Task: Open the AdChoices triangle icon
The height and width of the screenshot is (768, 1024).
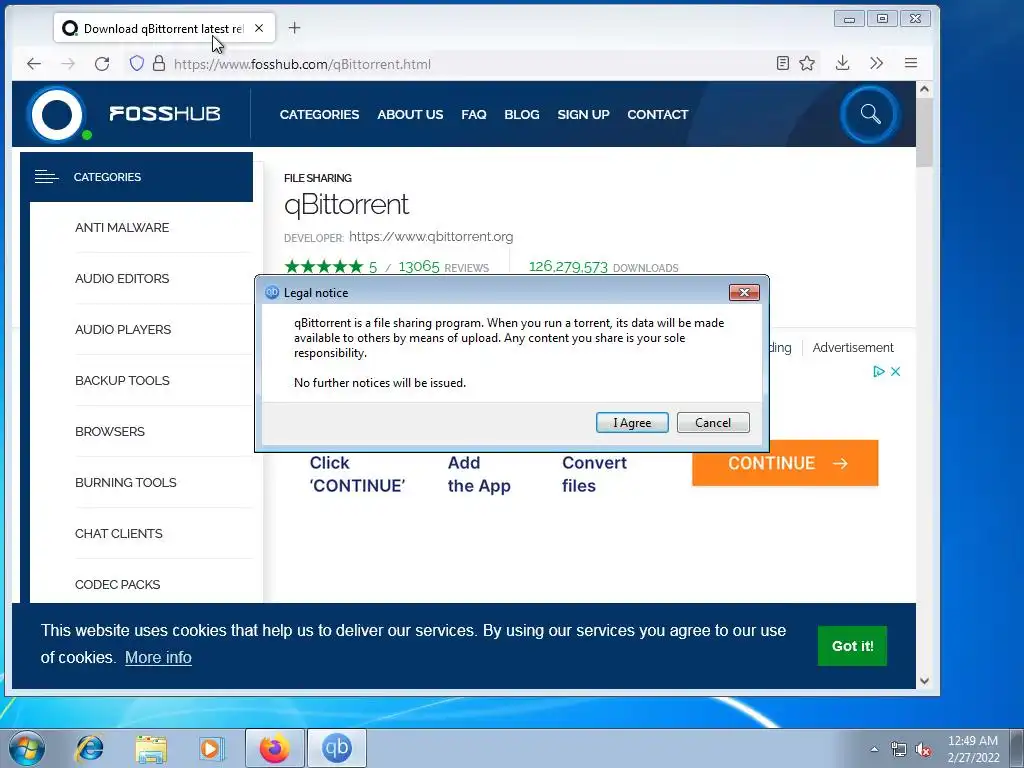Action: coord(879,371)
